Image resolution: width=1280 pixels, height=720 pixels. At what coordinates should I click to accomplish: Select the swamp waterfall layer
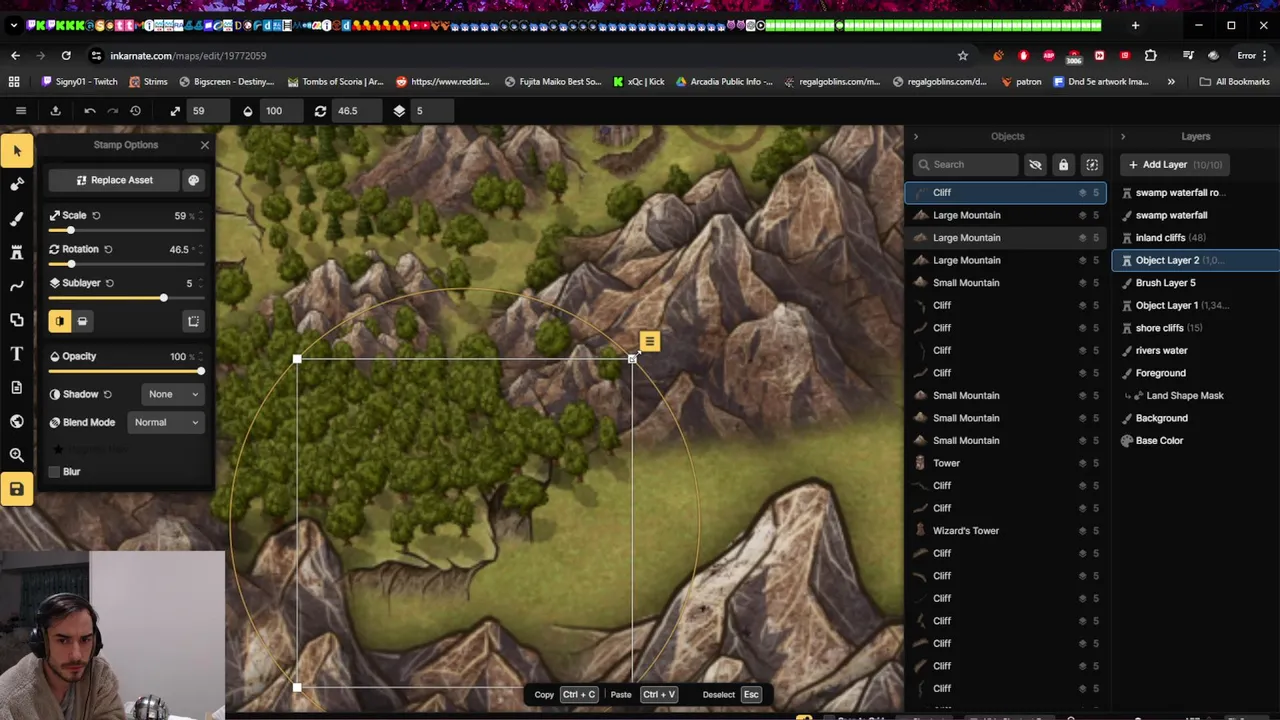point(1195,215)
